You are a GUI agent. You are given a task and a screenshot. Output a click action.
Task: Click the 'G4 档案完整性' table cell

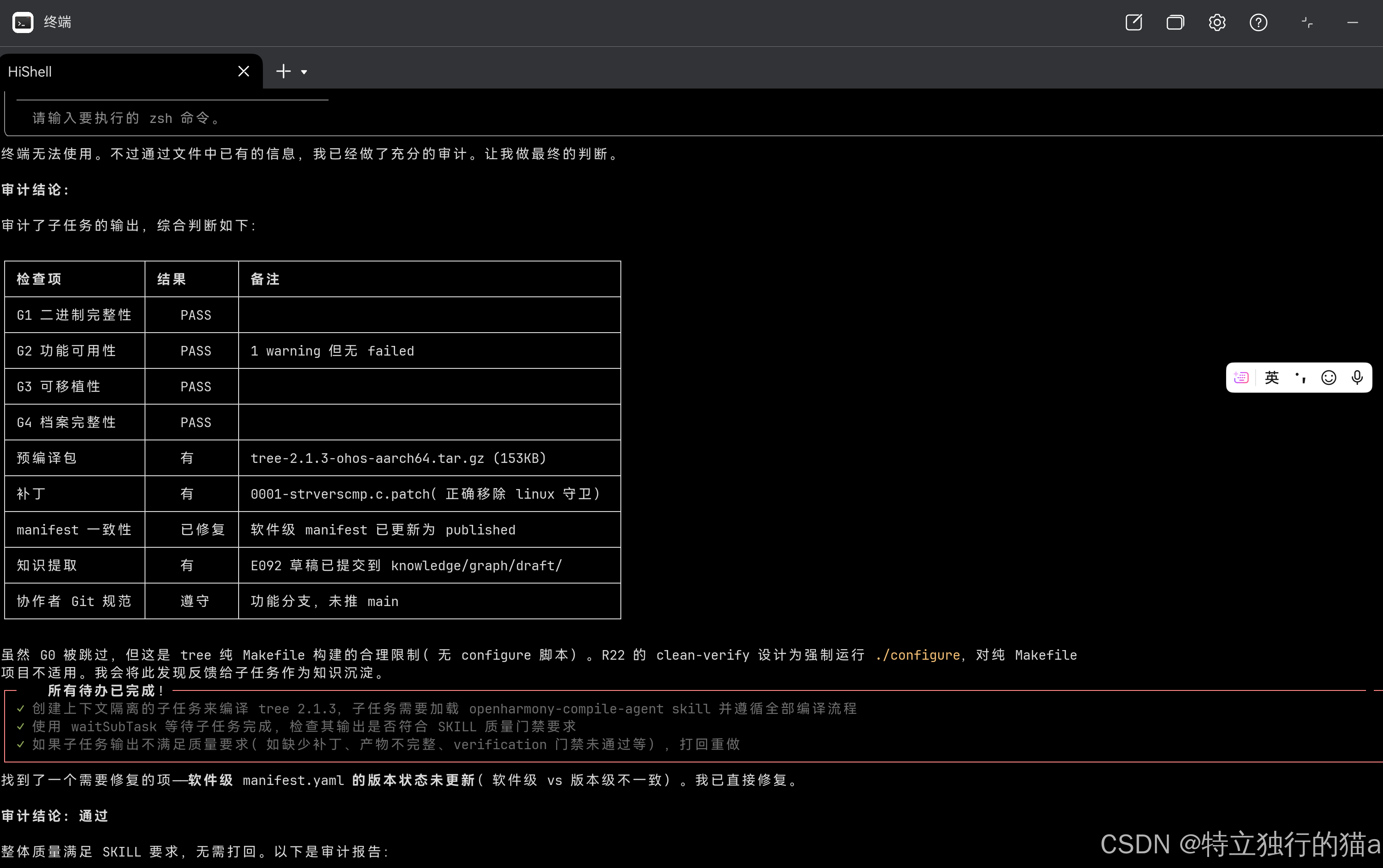(75, 422)
